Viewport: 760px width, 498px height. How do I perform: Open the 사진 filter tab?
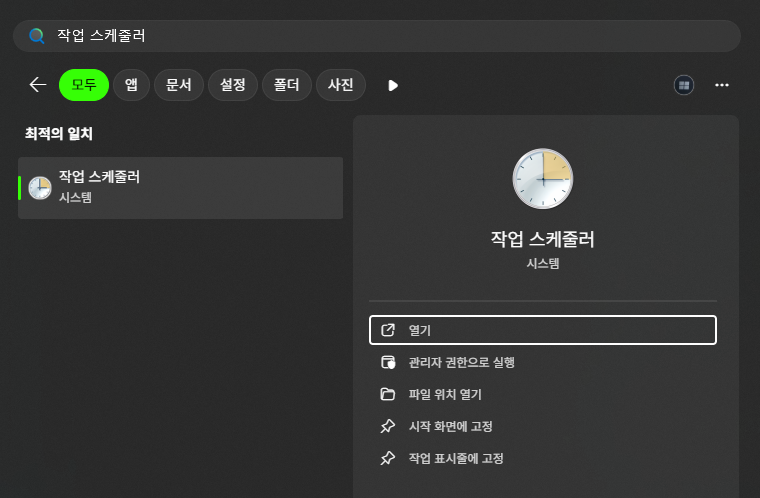341,85
